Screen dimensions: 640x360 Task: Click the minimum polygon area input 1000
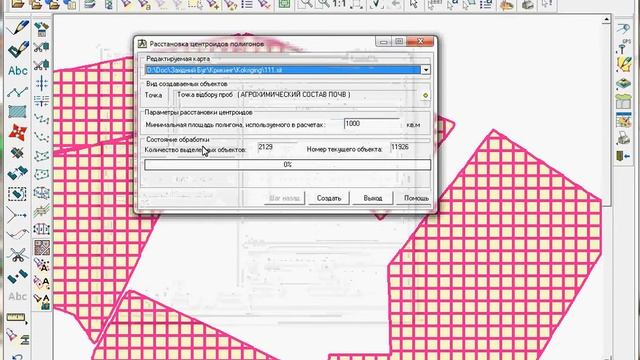pyautogui.click(x=372, y=124)
